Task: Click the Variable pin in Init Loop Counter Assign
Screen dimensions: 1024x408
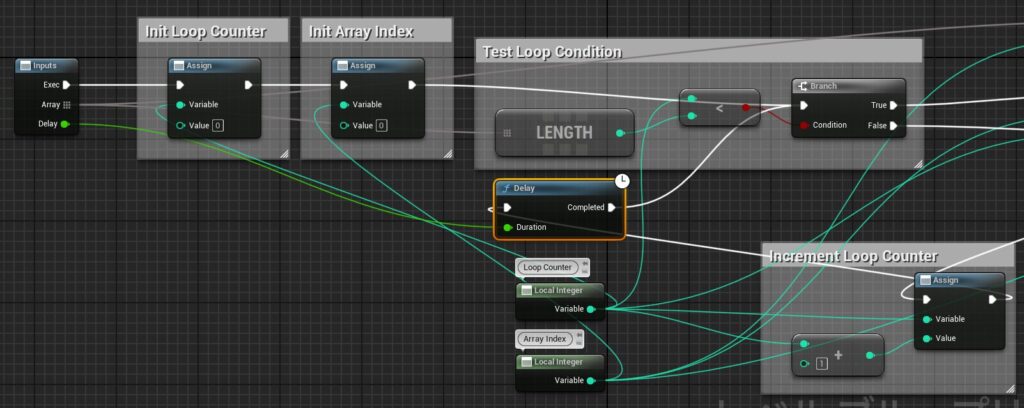Action: coord(180,105)
